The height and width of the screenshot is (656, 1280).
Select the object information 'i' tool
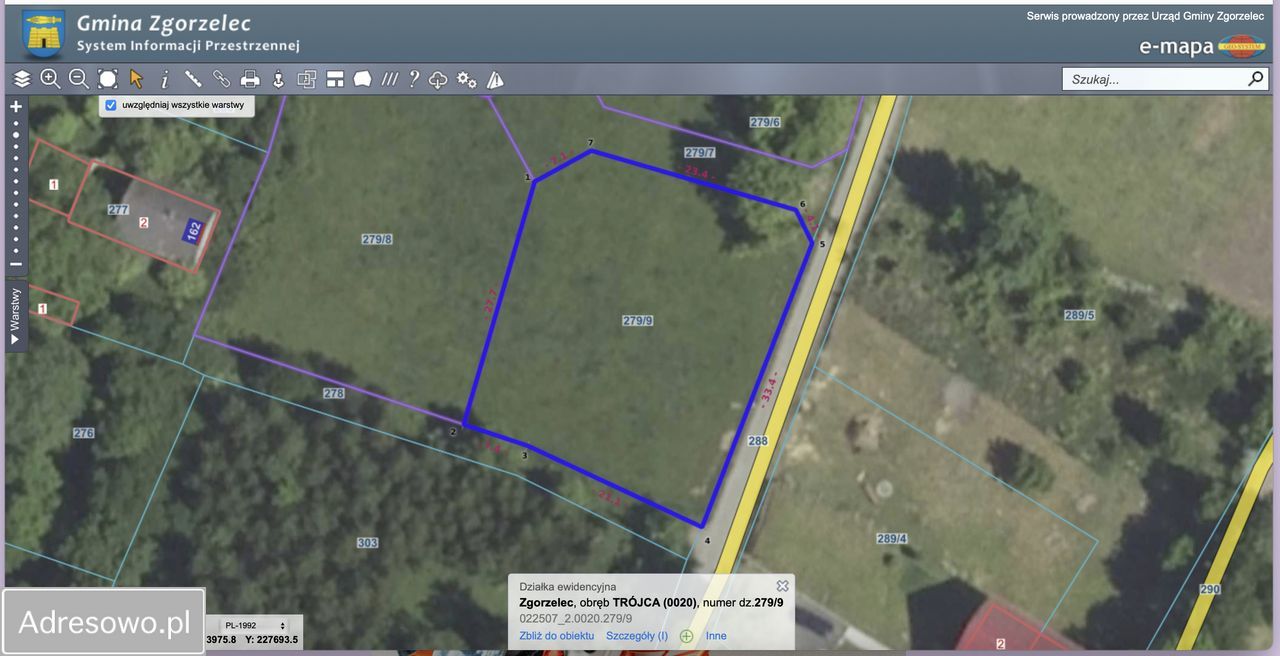[x=165, y=79]
